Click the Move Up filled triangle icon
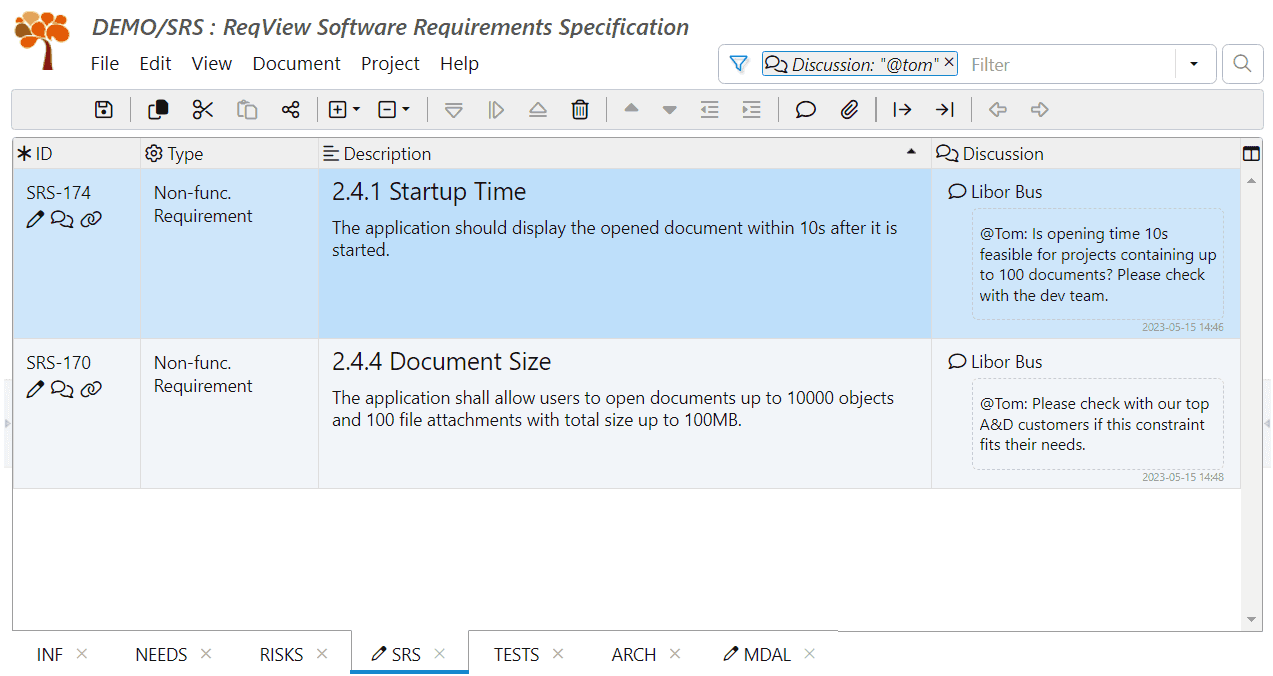Screen dimensions: 1273x676 631,109
